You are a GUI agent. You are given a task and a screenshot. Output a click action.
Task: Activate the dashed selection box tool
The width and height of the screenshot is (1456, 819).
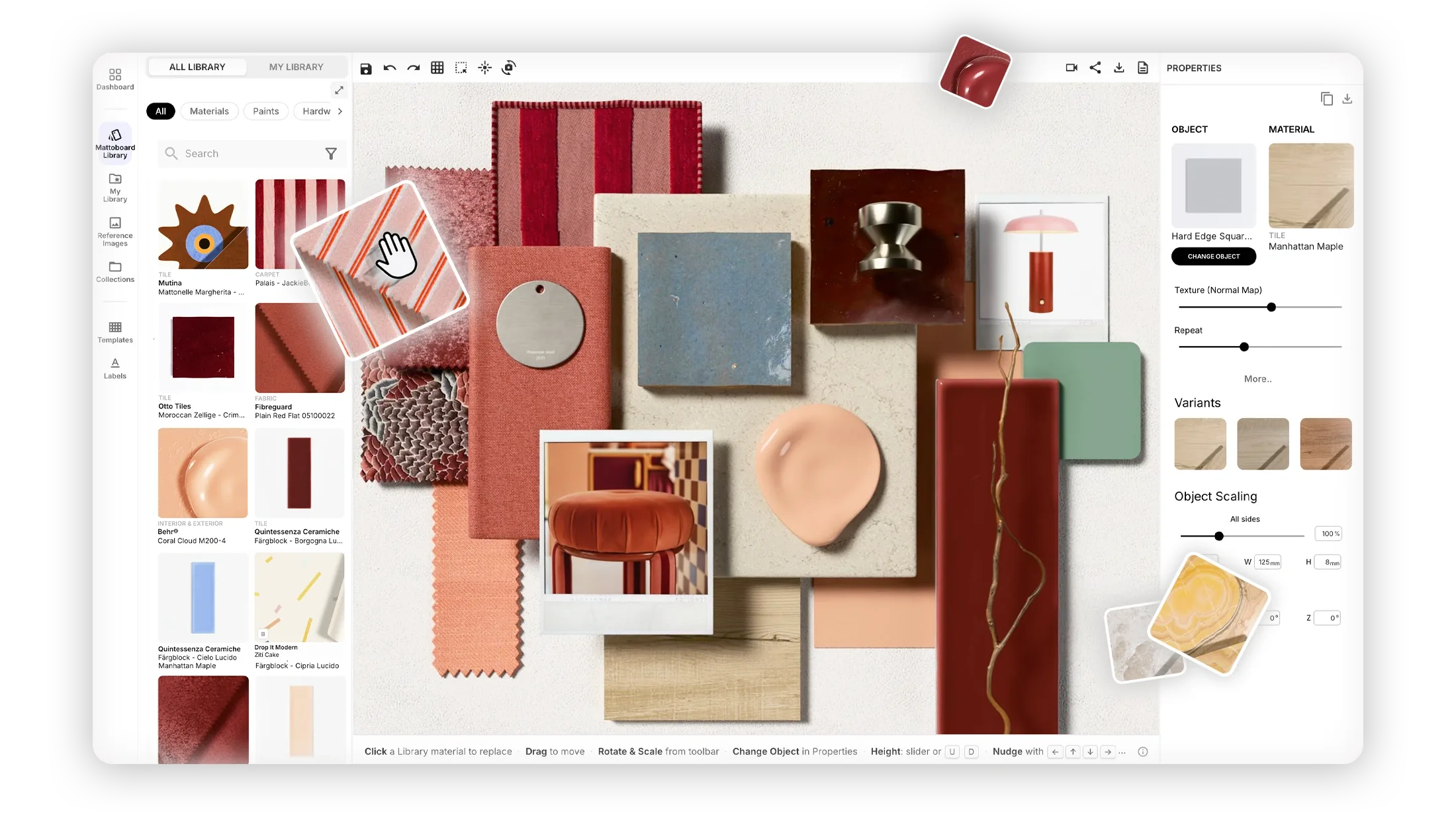[461, 67]
